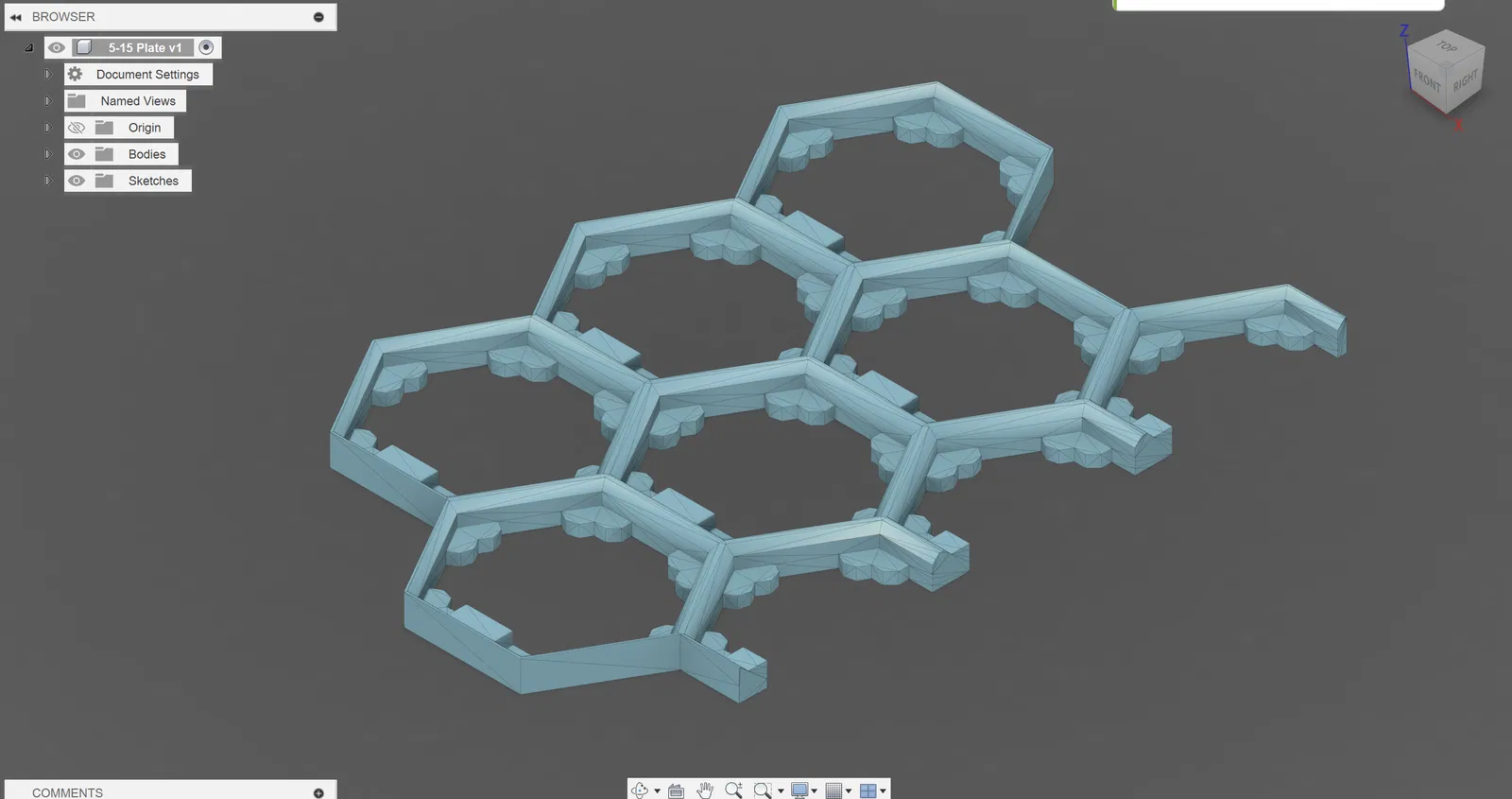Select the Named Views label
The image size is (1512, 799).
tap(138, 100)
